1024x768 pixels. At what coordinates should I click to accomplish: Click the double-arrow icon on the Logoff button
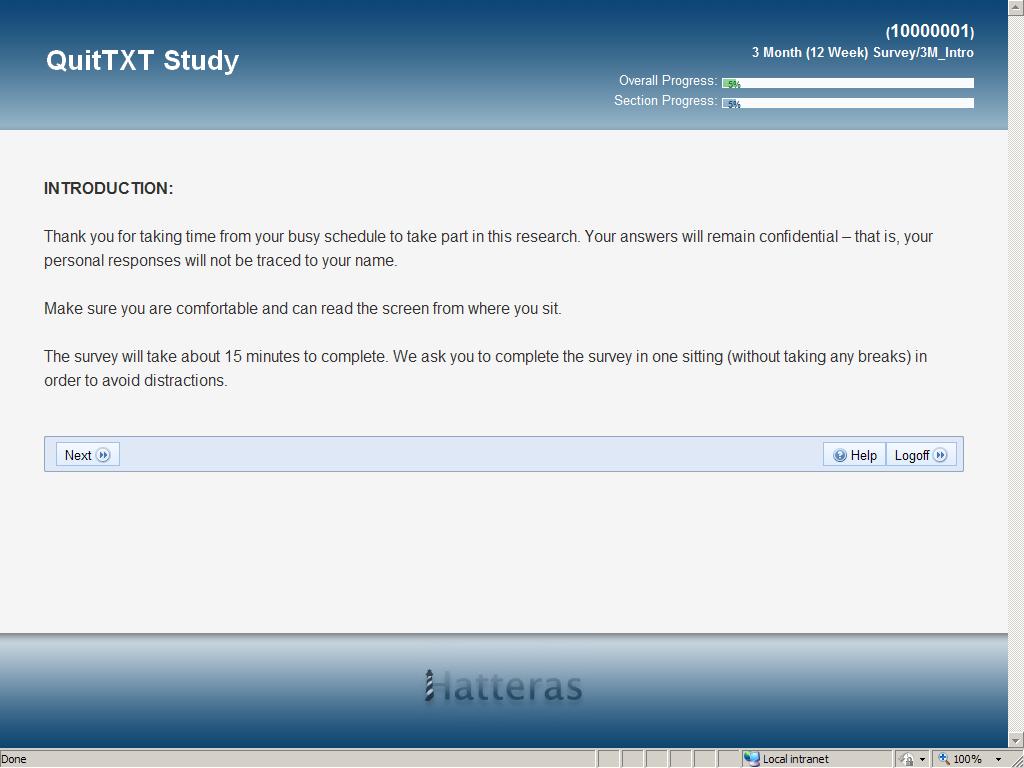tap(940, 455)
